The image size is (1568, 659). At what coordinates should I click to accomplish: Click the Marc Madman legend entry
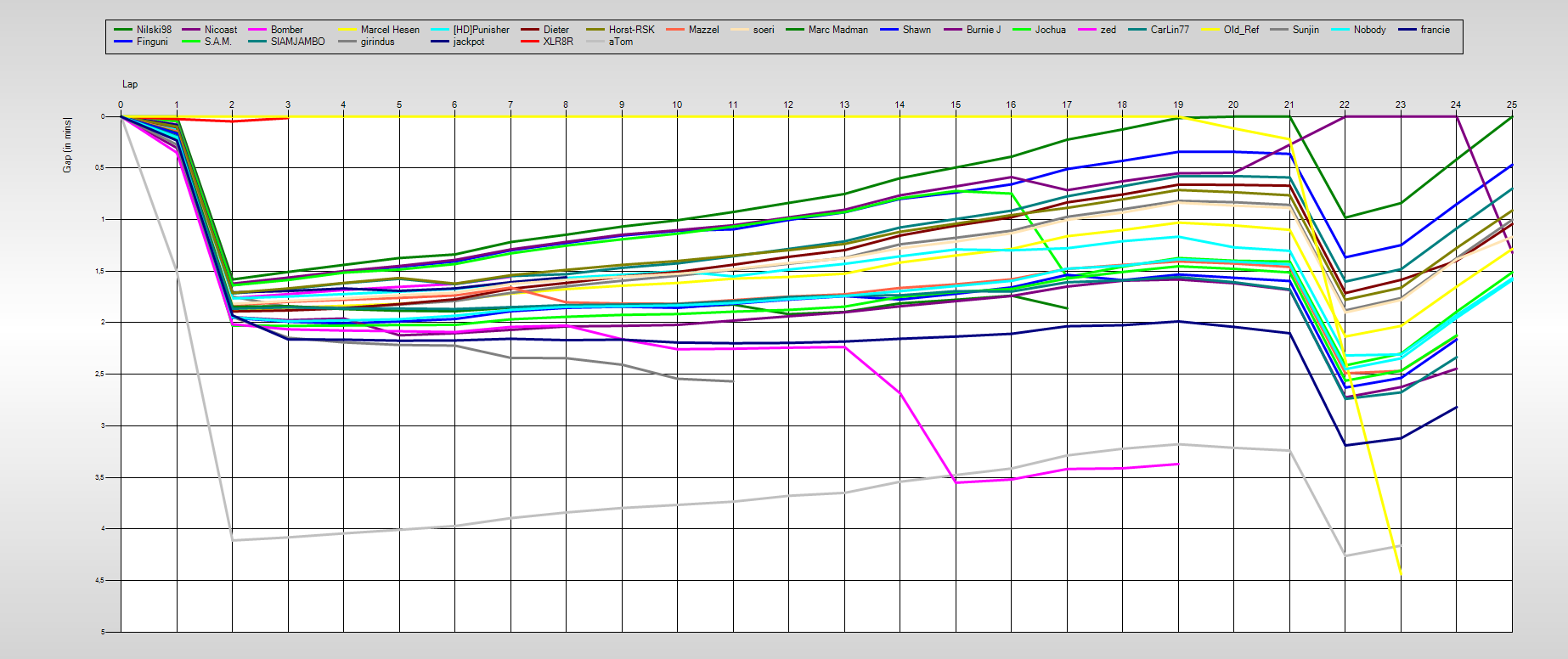tap(838, 30)
